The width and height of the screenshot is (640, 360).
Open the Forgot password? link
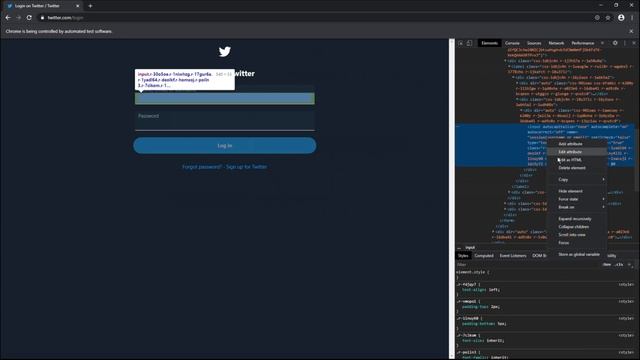pyautogui.click(x=202, y=167)
